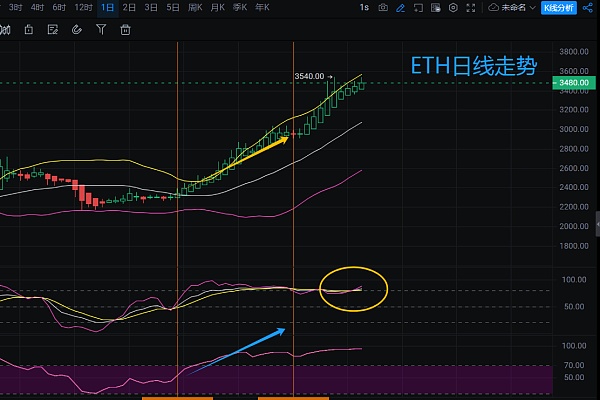Screen dimensions: 600x400
Task: Click the filter funnel icon
Action: click(x=101, y=30)
